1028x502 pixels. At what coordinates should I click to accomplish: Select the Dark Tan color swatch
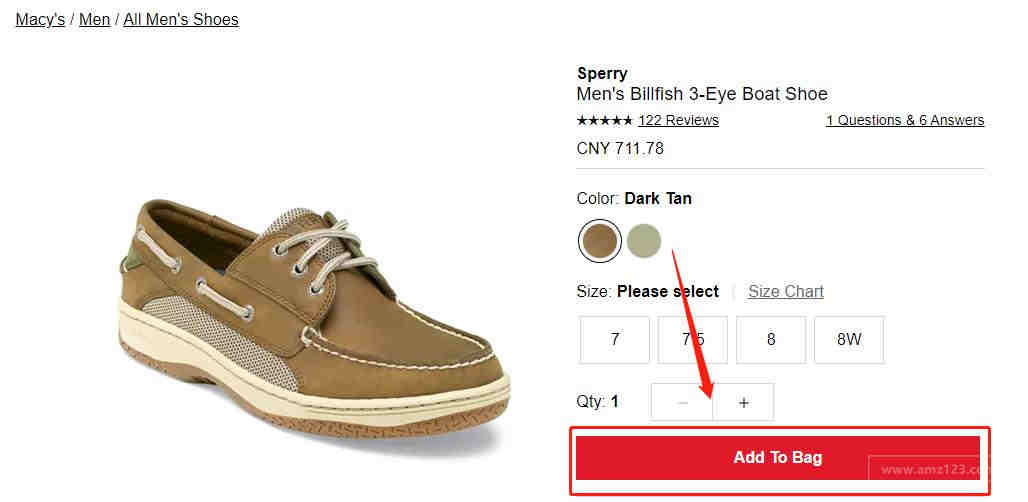click(x=599, y=241)
